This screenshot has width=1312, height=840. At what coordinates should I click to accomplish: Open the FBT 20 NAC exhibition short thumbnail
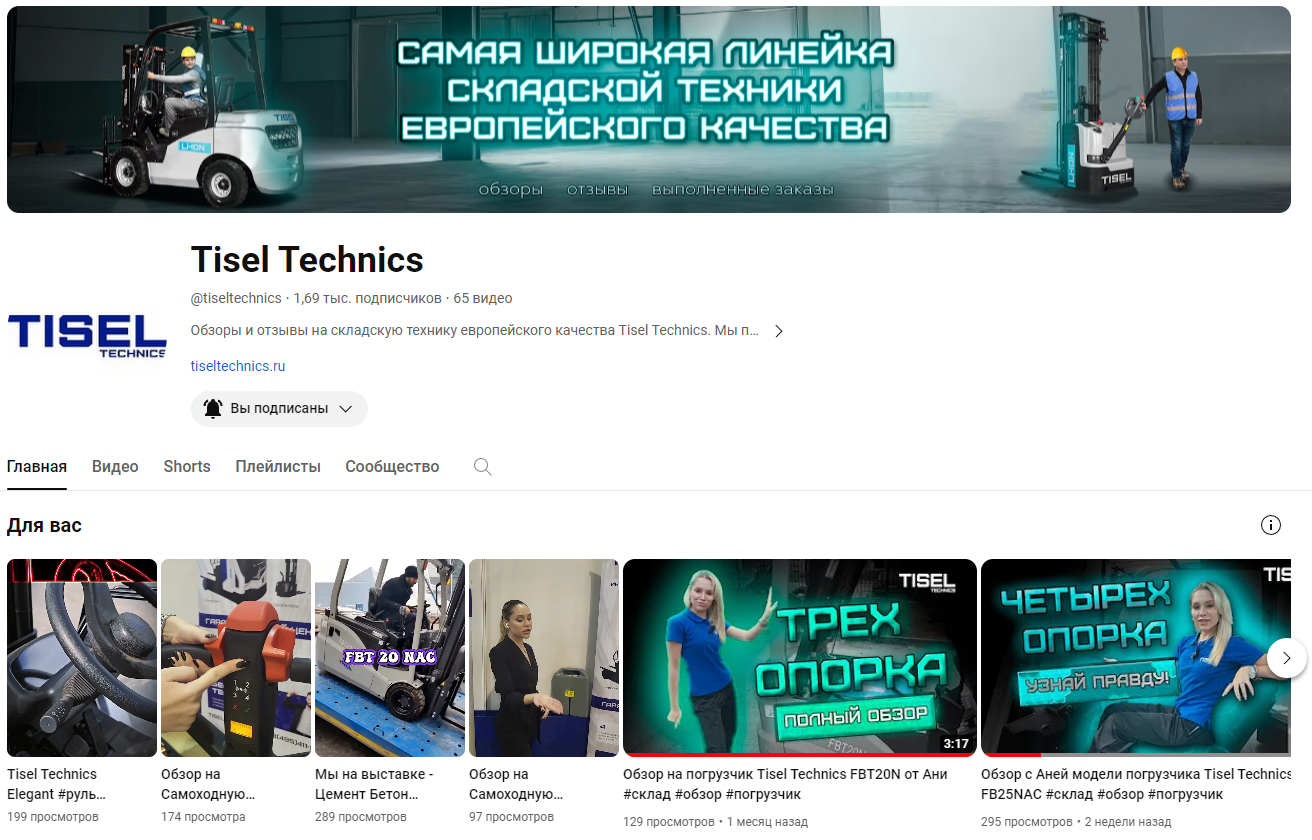pos(390,657)
